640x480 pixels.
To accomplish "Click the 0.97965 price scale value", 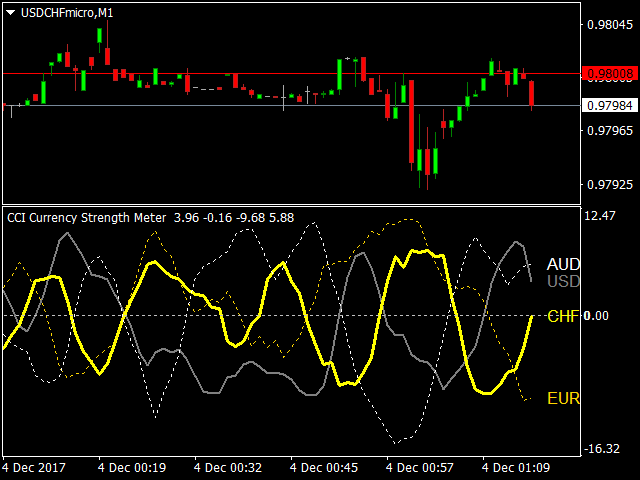I will click(610, 131).
